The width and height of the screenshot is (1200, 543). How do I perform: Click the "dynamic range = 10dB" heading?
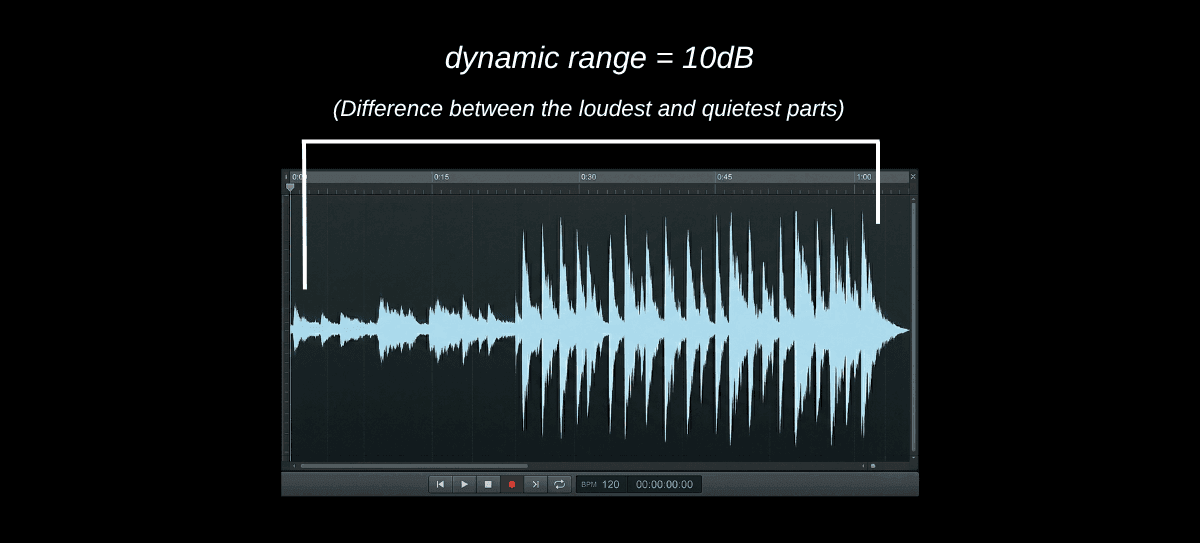[x=599, y=58]
